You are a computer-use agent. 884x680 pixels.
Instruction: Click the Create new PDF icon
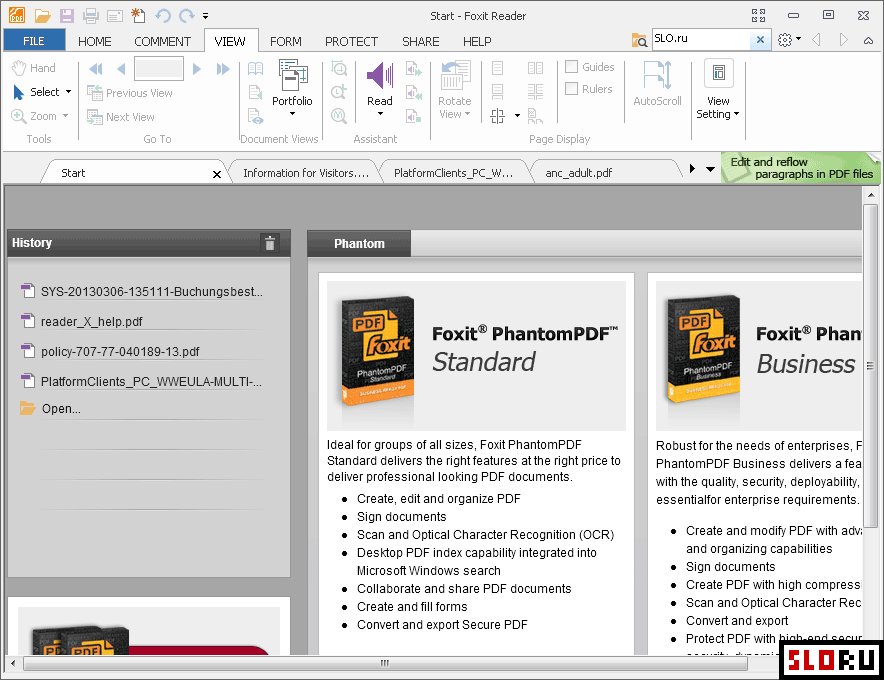pyautogui.click(x=138, y=16)
